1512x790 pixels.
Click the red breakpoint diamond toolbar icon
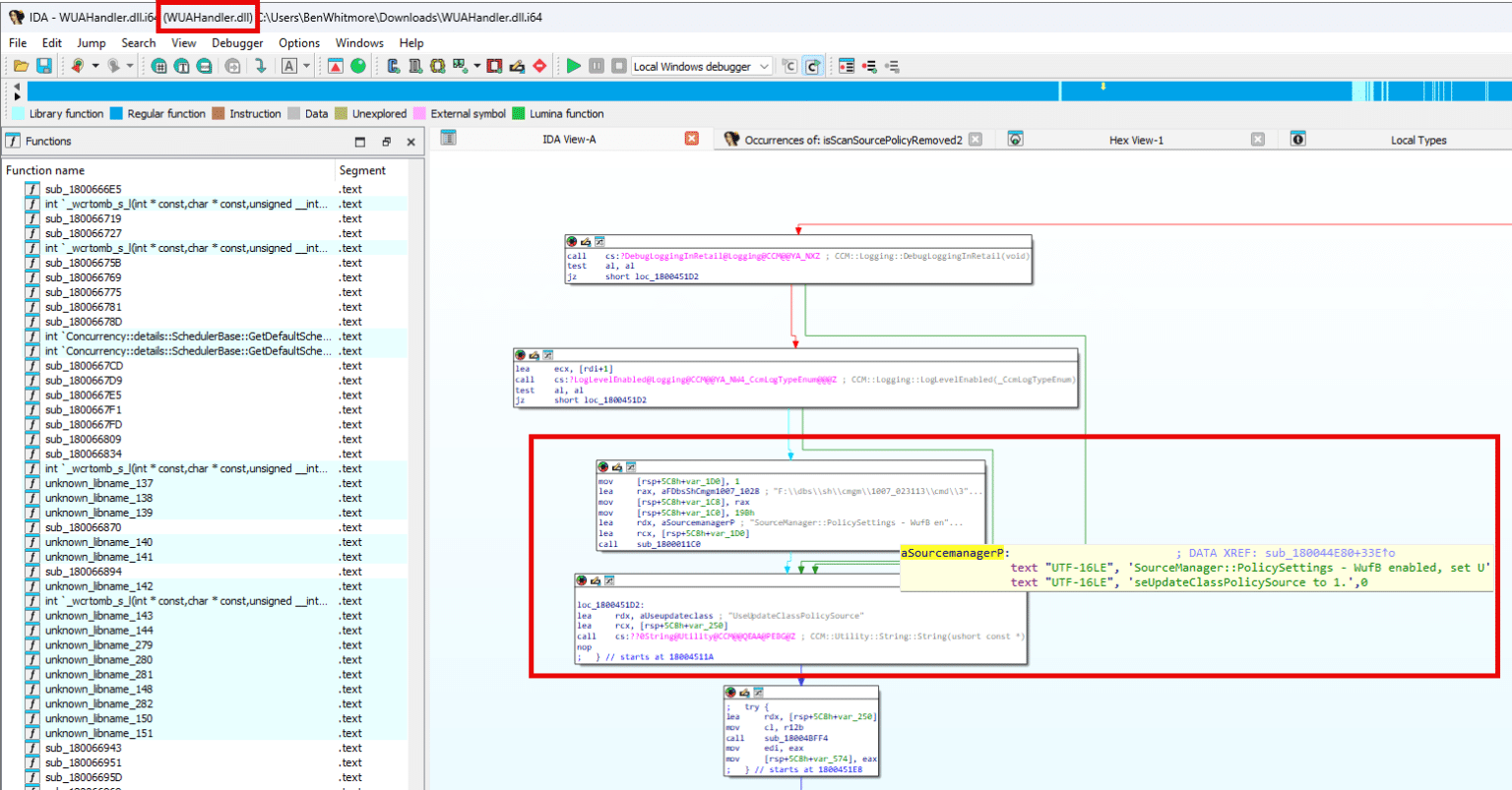point(539,66)
